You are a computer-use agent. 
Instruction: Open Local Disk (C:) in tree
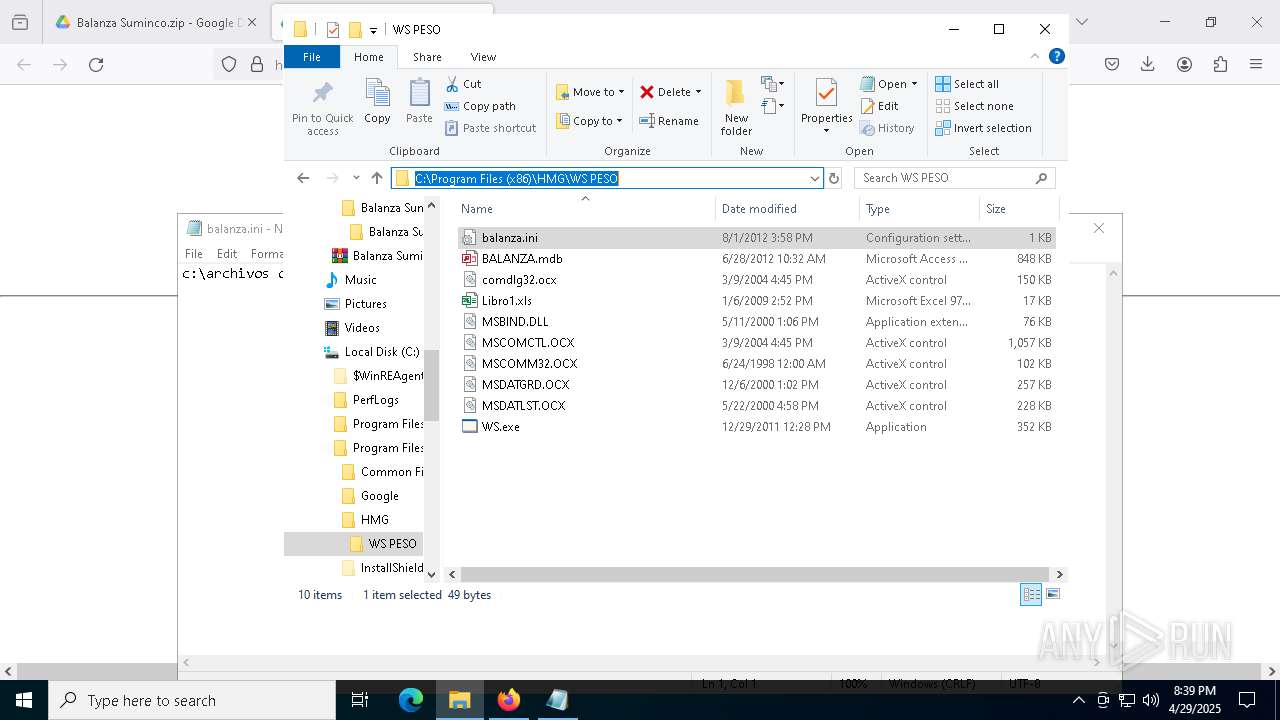tap(372, 352)
